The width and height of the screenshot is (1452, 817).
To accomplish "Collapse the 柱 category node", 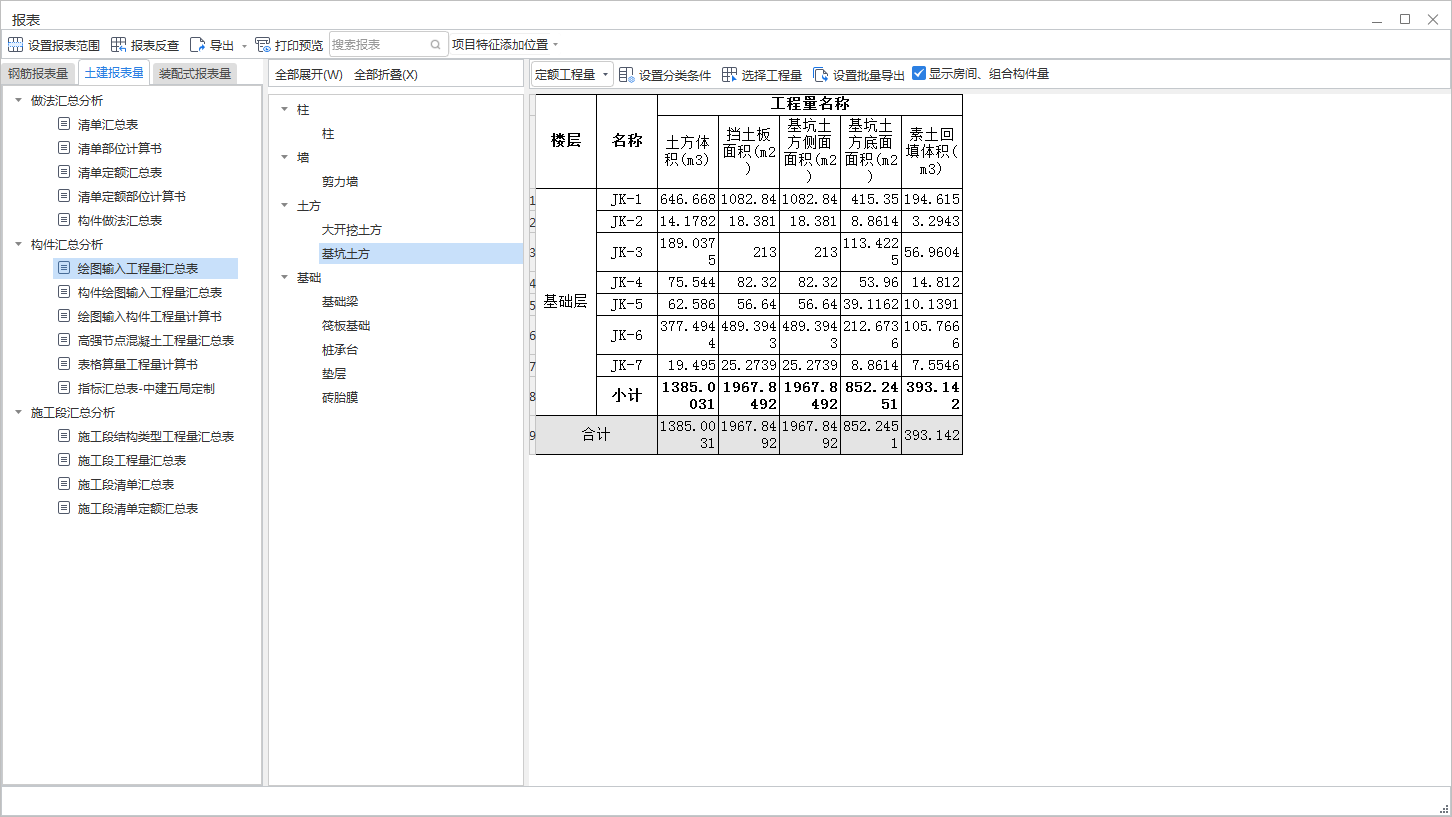I will 284,109.
